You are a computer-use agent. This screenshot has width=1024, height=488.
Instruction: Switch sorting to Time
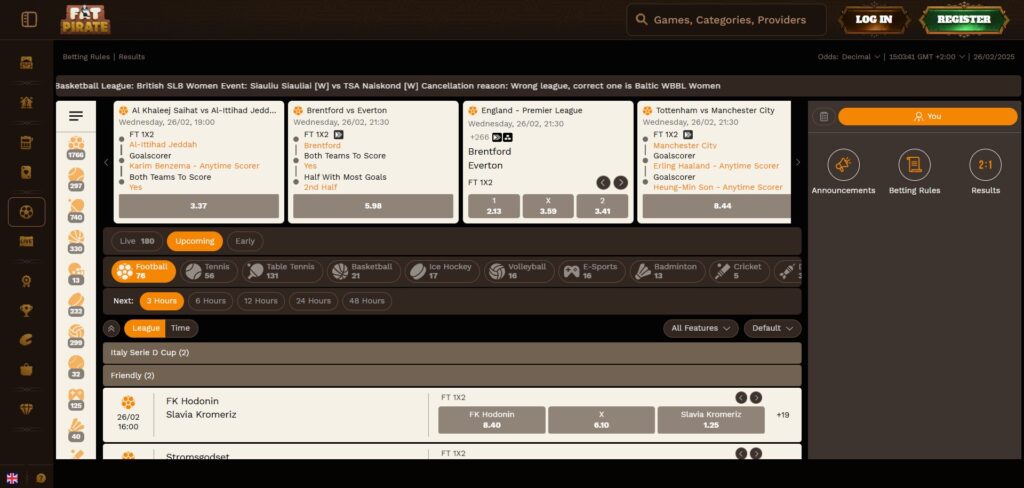(180, 328)
